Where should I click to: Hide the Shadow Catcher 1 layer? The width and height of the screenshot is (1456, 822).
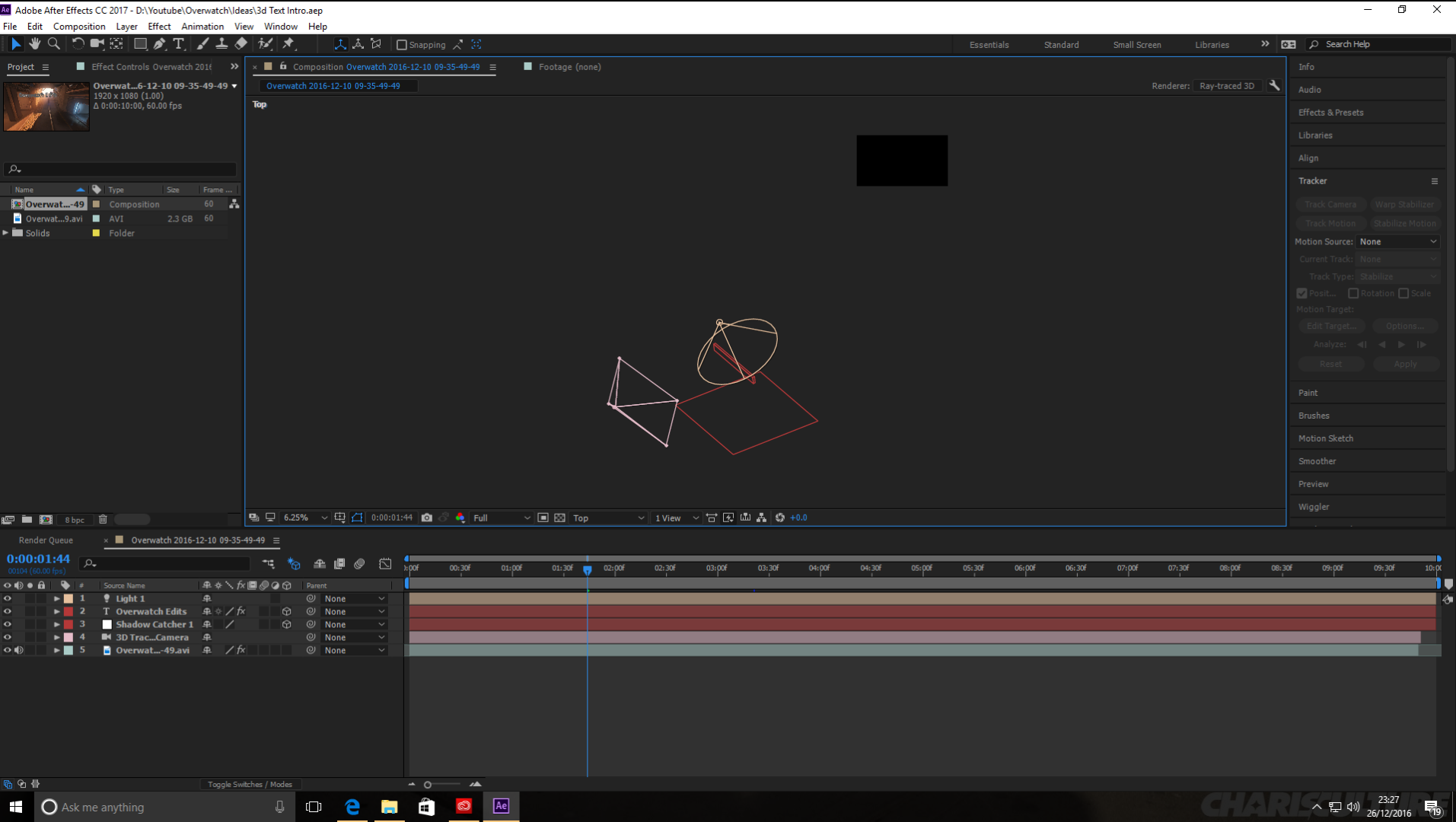coord(8,625)
